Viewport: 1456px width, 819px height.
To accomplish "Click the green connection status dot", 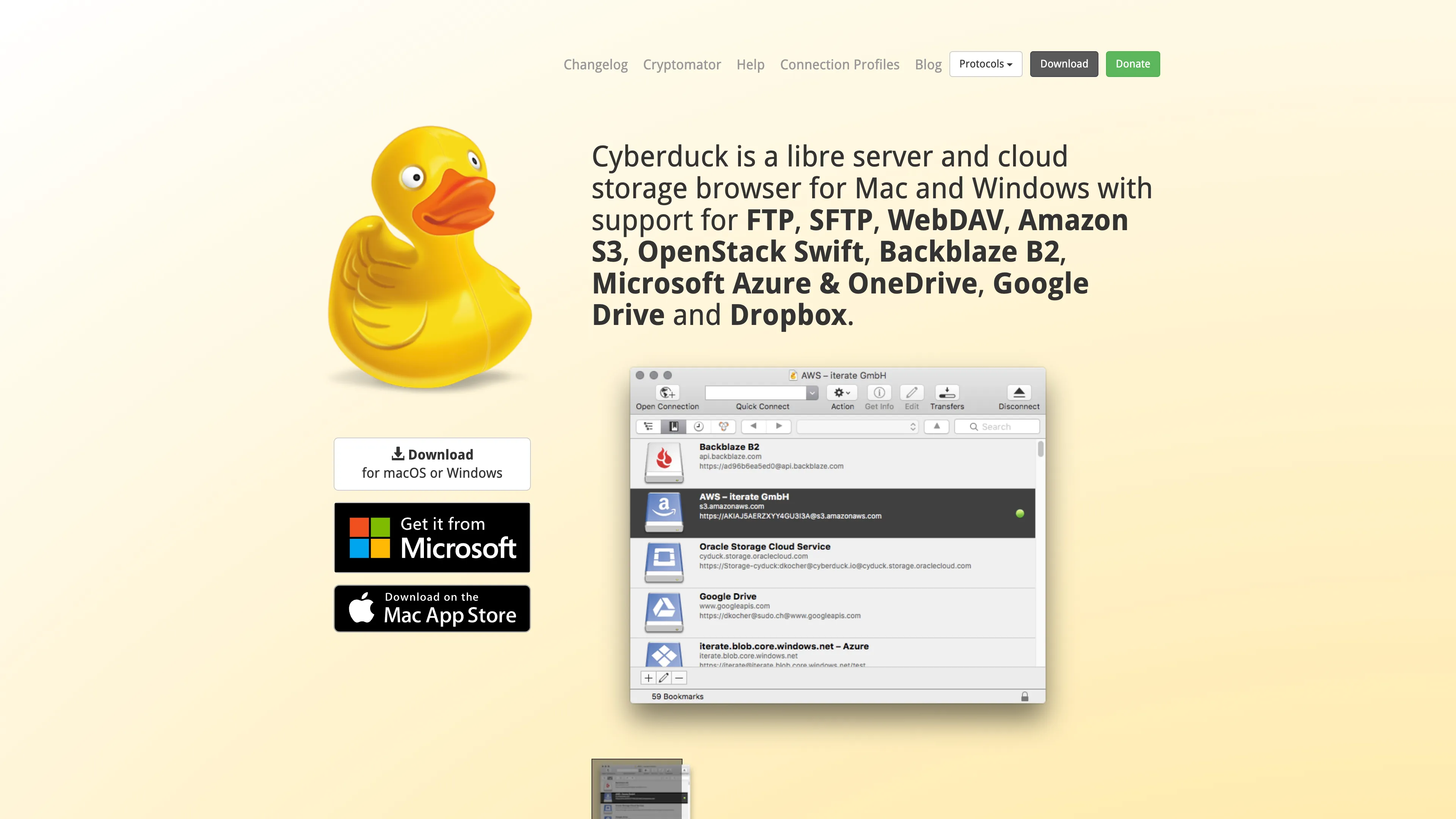I will (1020, 513).
